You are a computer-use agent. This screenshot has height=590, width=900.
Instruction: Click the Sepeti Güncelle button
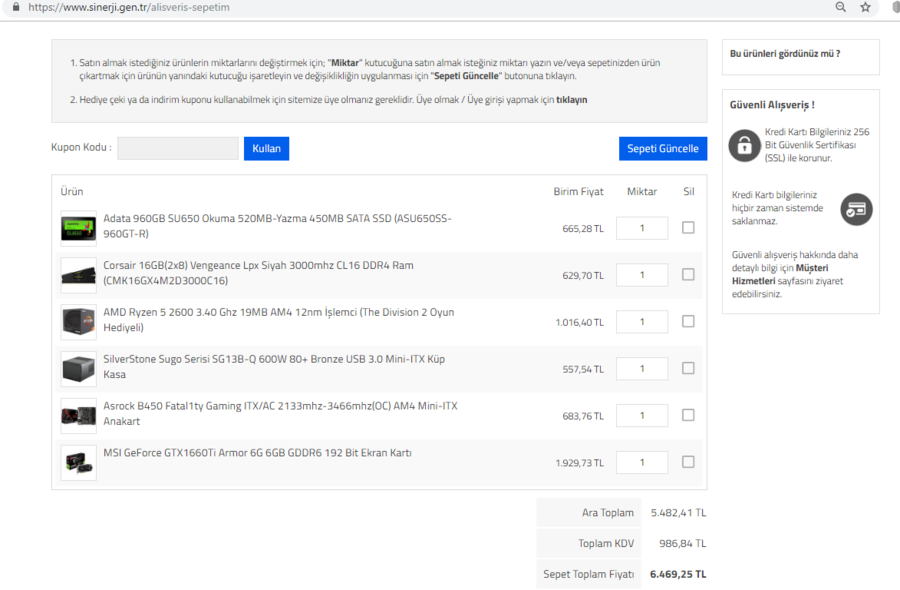coord(662,149)
